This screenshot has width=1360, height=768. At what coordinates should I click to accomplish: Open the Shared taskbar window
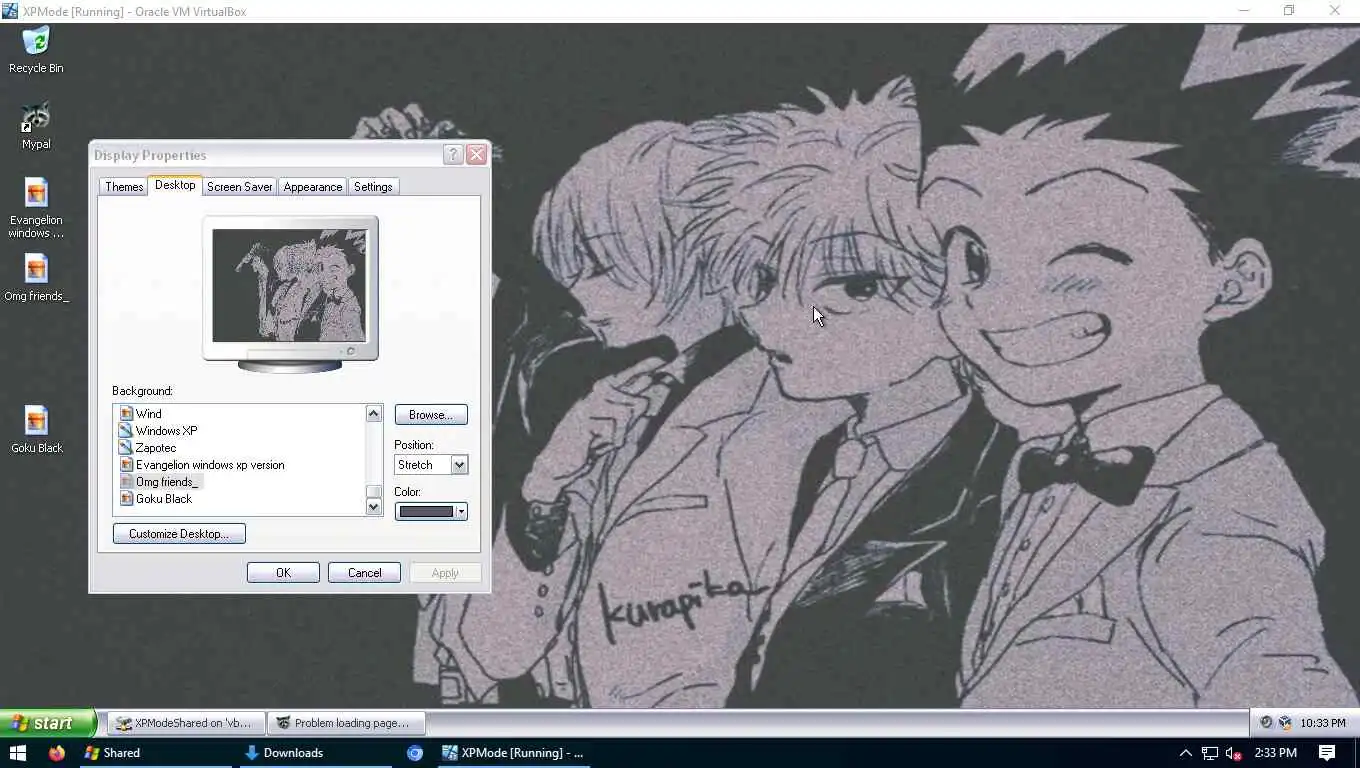[x=156, y=753]
